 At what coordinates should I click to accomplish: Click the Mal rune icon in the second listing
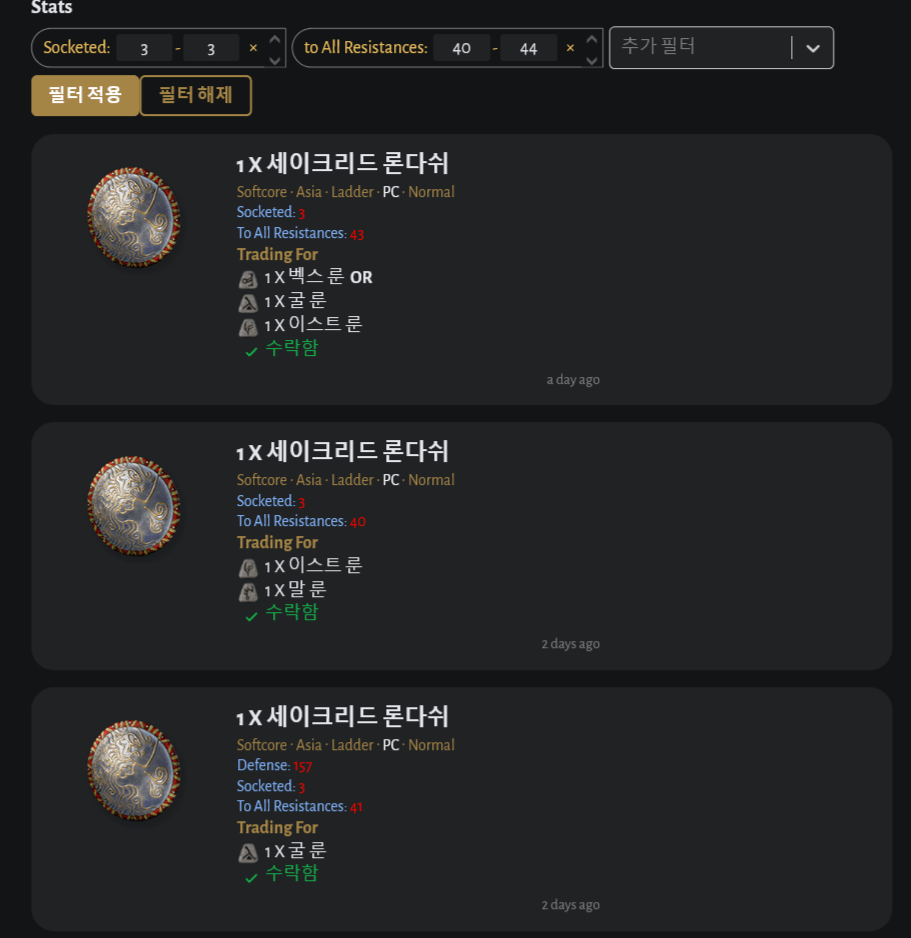(248, 590)
